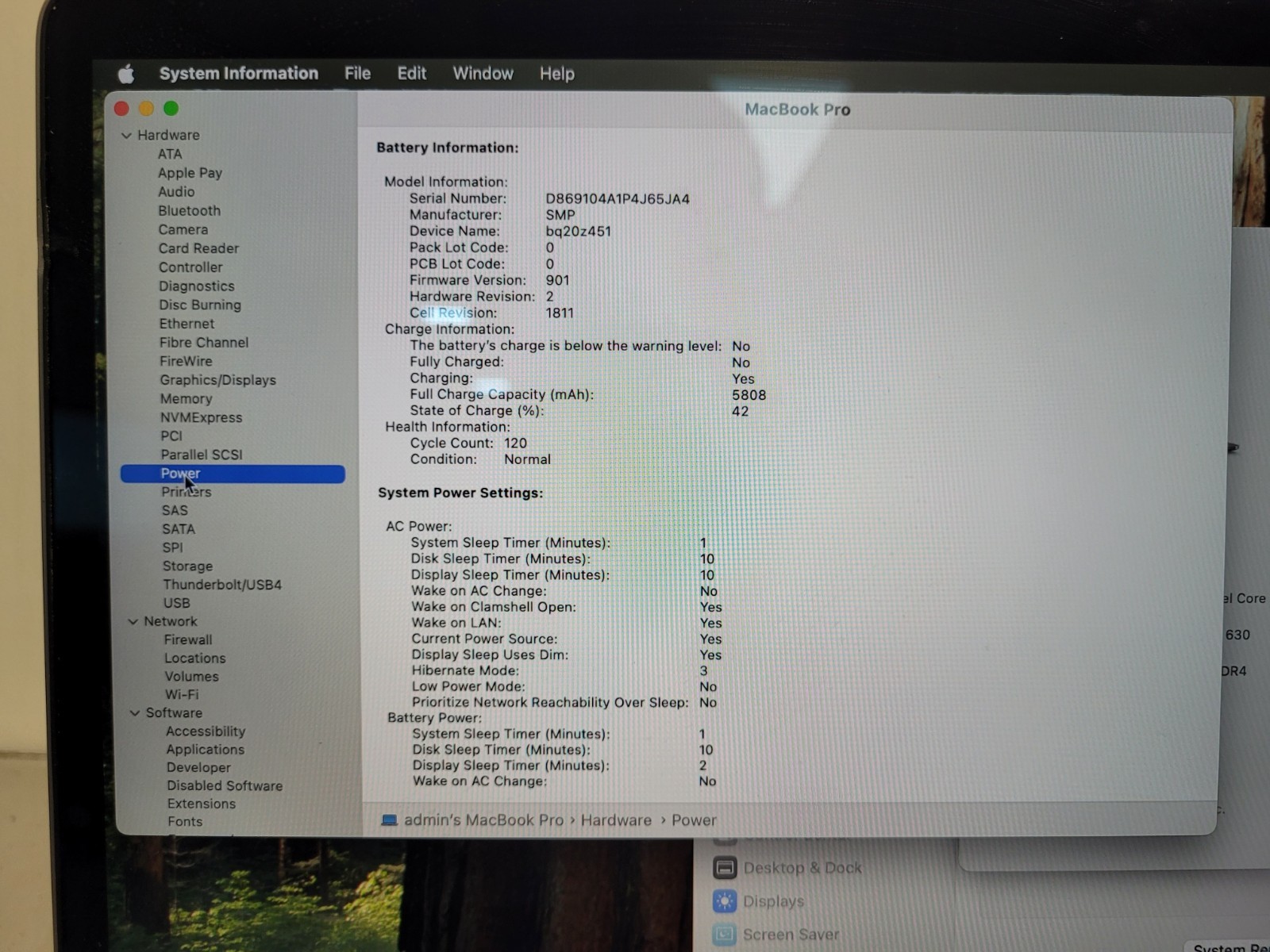The image size is (1270, 952).
Task: Open the Help menu
Action: pyautogui.click(x=556, y=74)
